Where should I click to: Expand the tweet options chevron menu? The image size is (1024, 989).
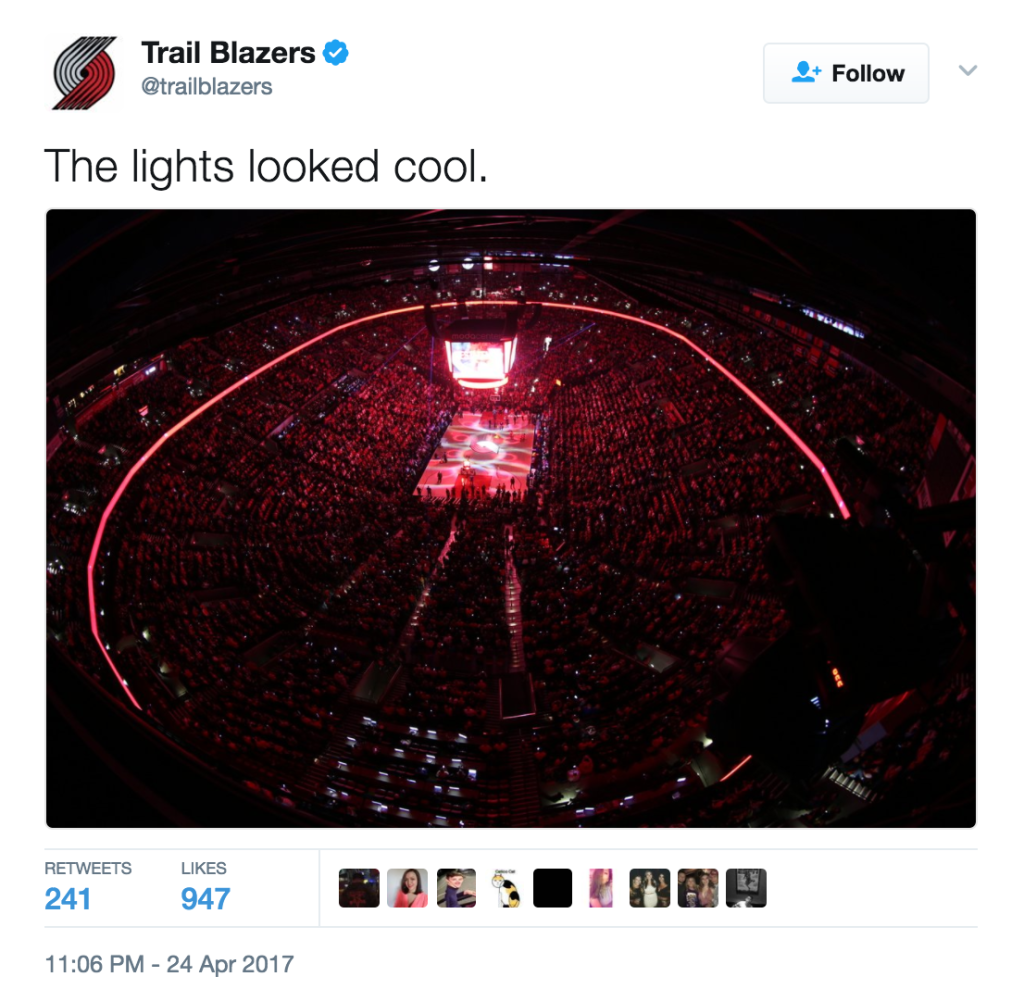click(x=968, y=70)
